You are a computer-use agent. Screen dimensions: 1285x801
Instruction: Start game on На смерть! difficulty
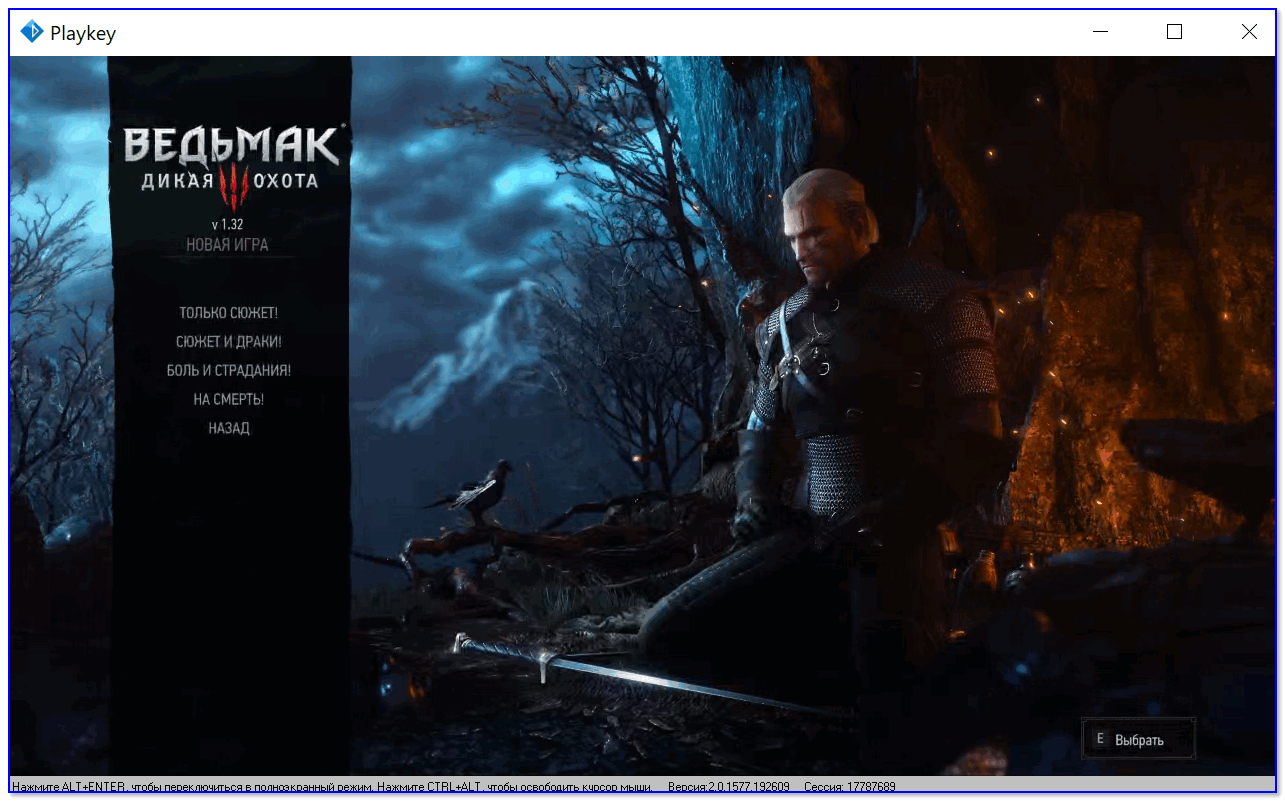click(228, 399)
